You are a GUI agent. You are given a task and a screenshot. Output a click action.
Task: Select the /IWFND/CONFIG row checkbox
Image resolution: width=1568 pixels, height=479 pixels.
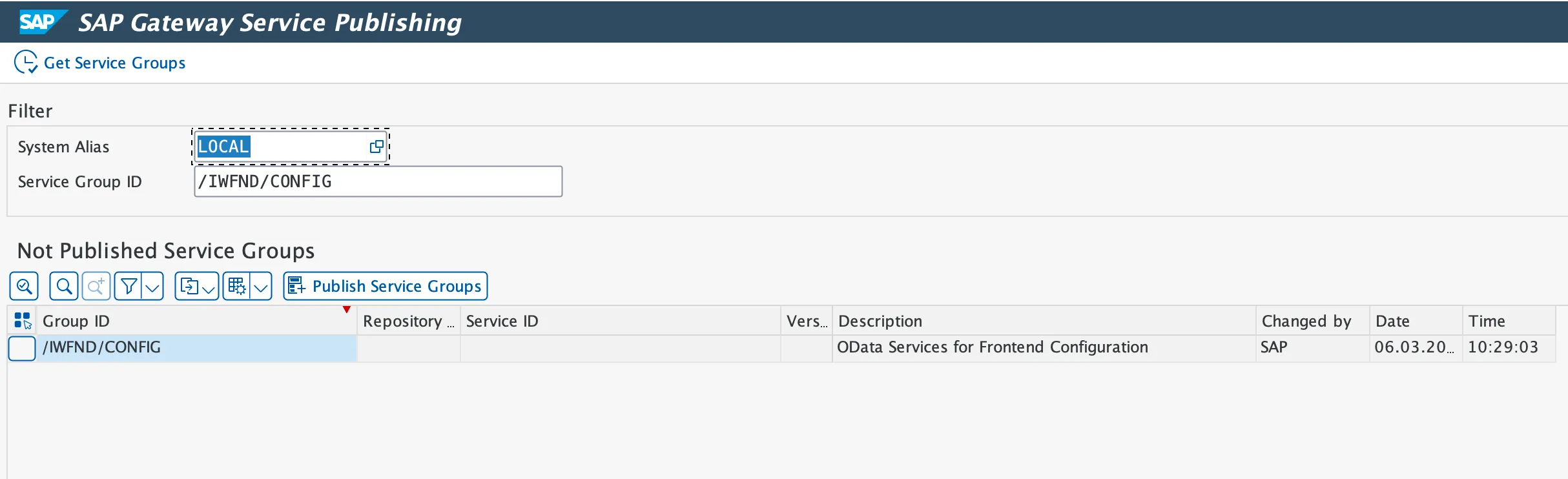[22, 348]
